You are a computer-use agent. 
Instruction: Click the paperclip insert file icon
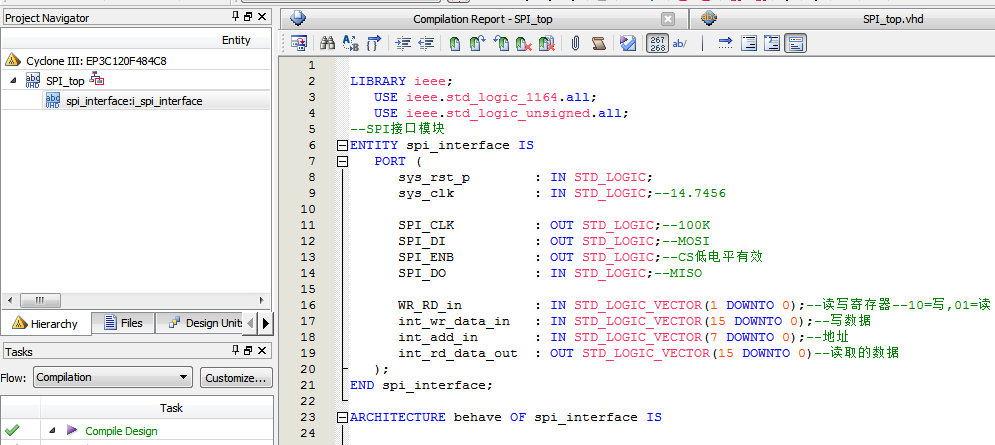click(575, 43)
